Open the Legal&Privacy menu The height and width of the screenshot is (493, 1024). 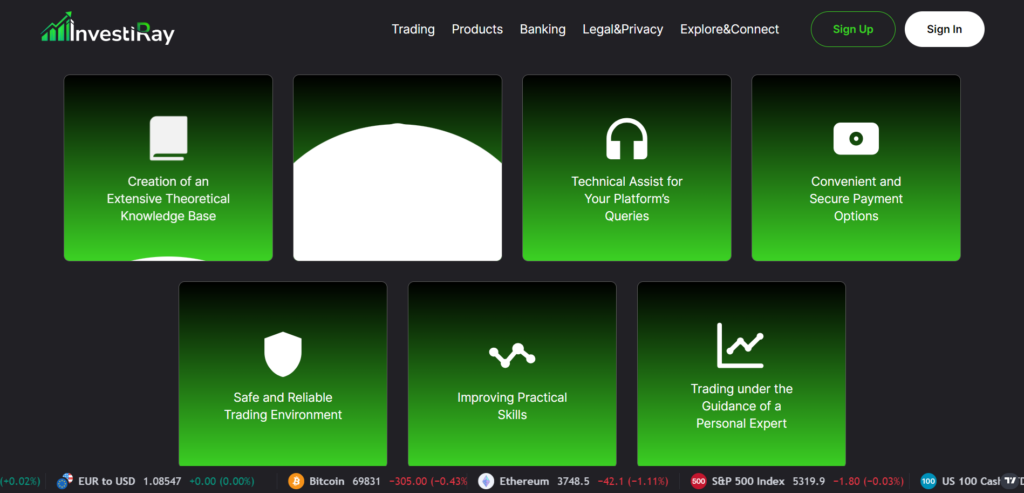[622, 29]
